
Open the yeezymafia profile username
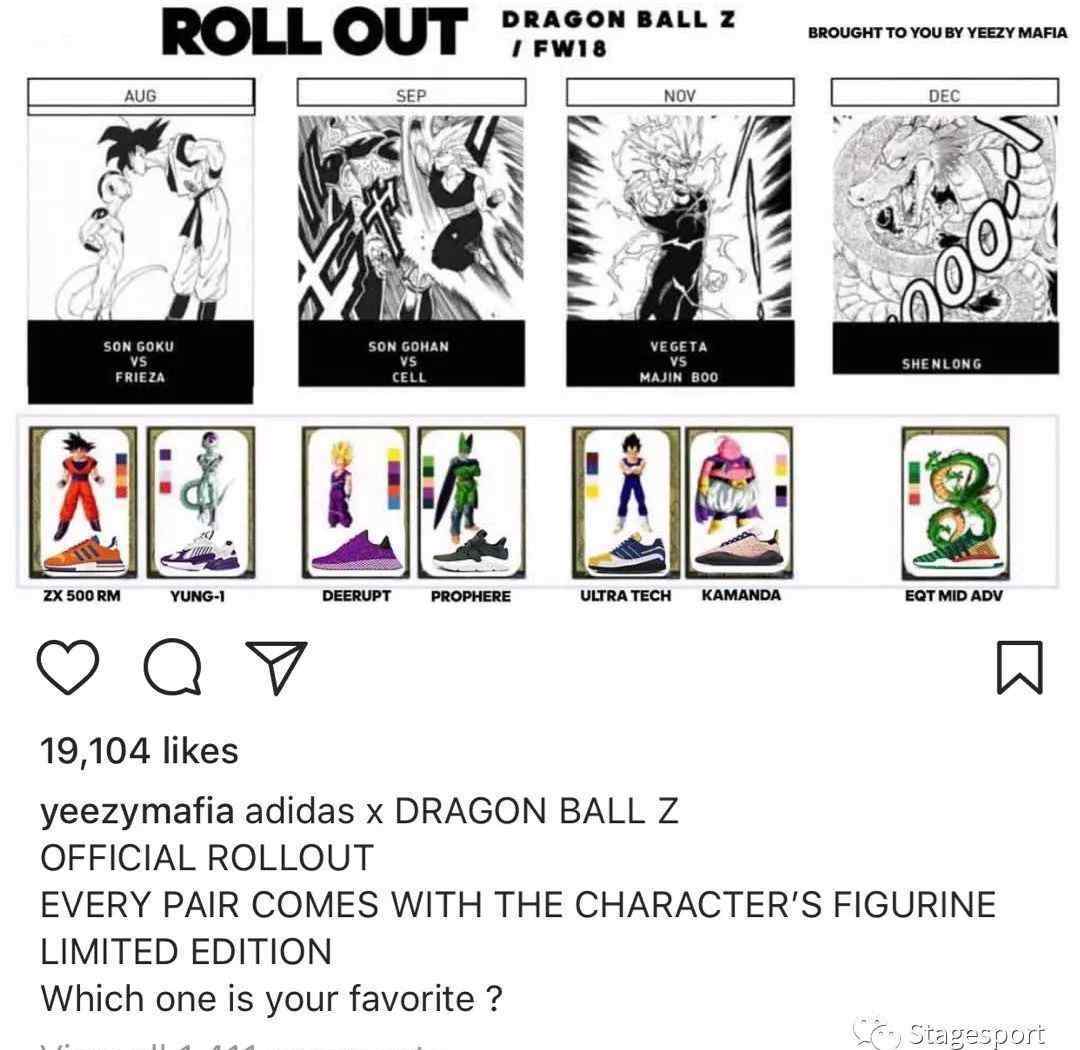pos(137,812)
